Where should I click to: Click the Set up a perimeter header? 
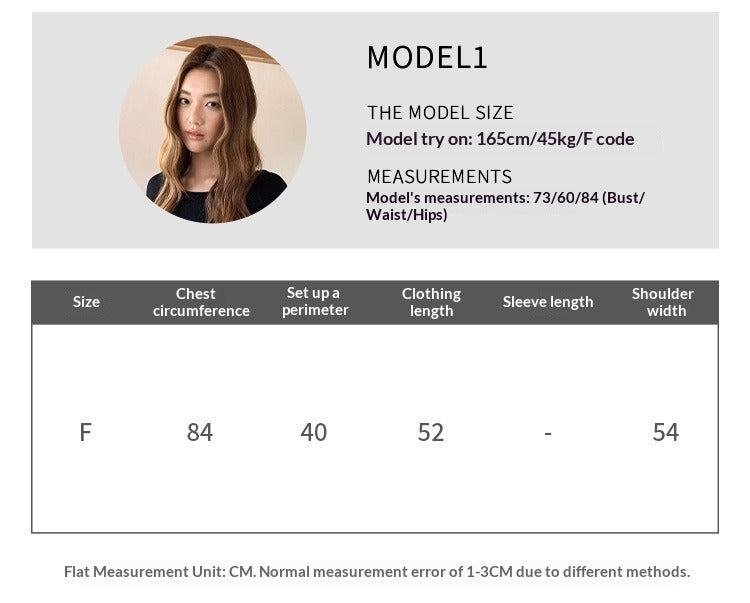[x=314, y=301]
